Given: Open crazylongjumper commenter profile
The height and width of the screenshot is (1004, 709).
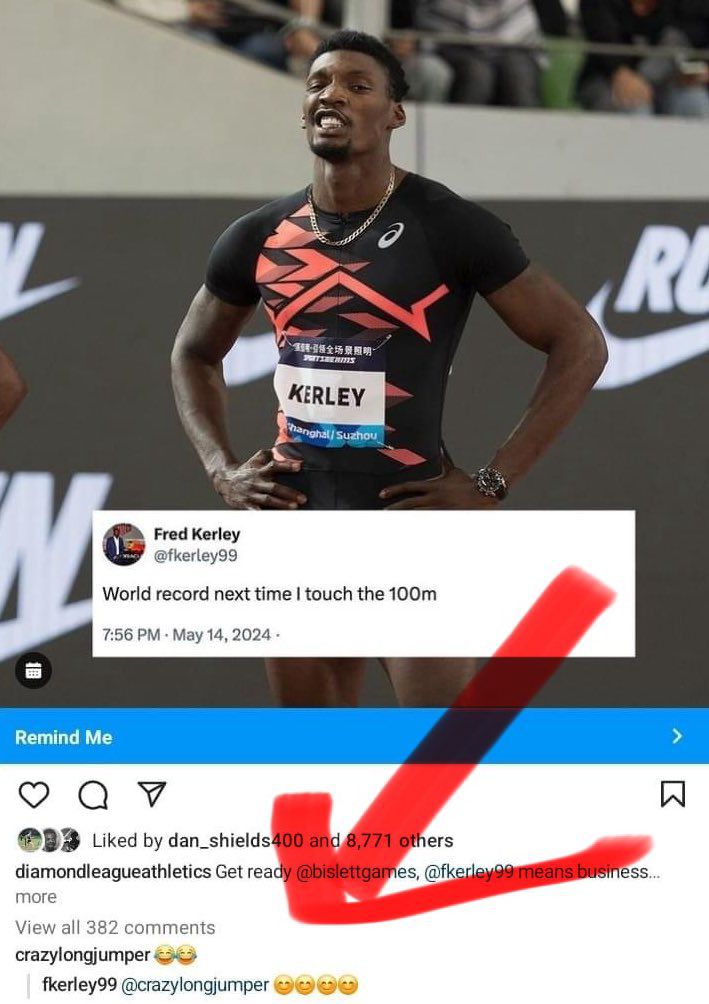Looking at the screenshot, I should click(82, 955).
